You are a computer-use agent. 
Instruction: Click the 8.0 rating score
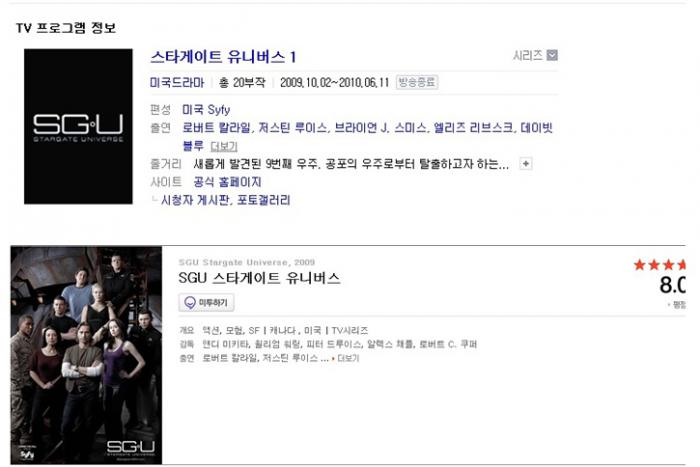coord(672,285)
